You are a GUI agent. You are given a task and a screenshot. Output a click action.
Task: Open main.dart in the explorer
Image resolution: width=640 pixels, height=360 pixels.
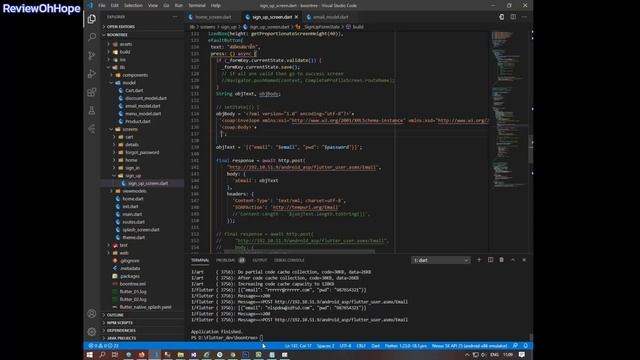pos(132,214)
